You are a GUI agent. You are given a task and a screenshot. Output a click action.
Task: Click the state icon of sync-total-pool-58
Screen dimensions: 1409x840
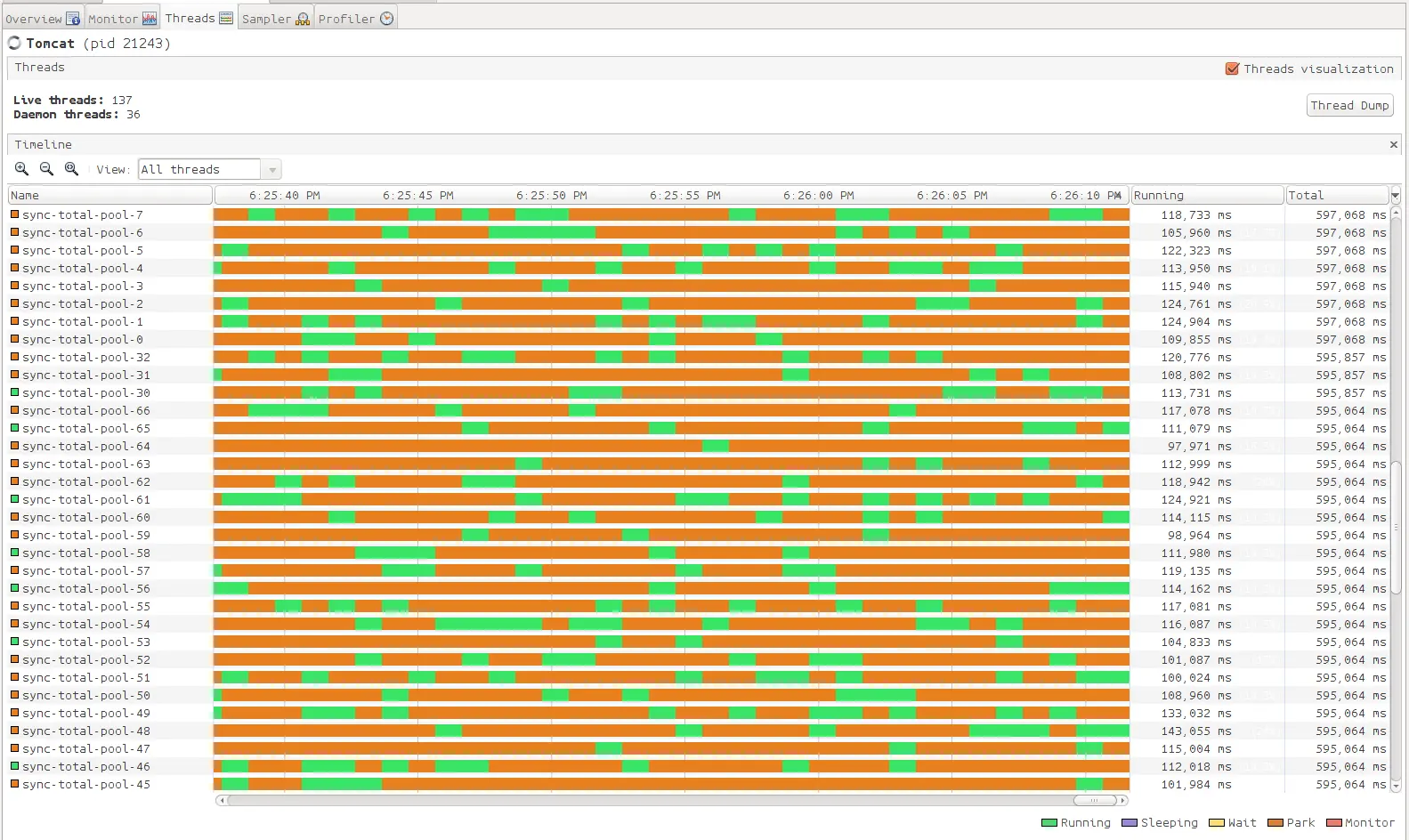click(14, 552)
